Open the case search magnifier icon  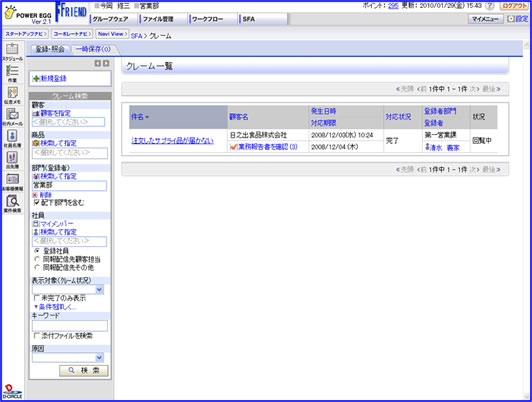tap(12, 204)
